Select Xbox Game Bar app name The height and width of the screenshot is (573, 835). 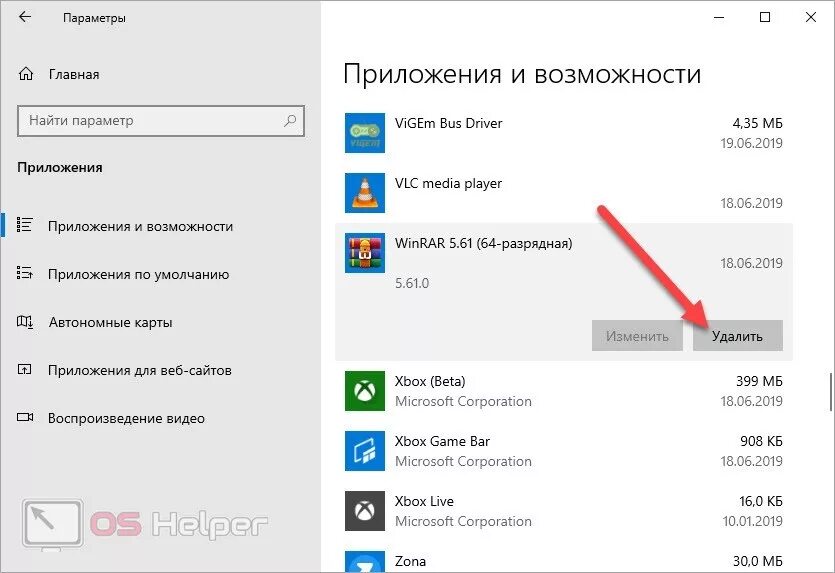[442, 441]
